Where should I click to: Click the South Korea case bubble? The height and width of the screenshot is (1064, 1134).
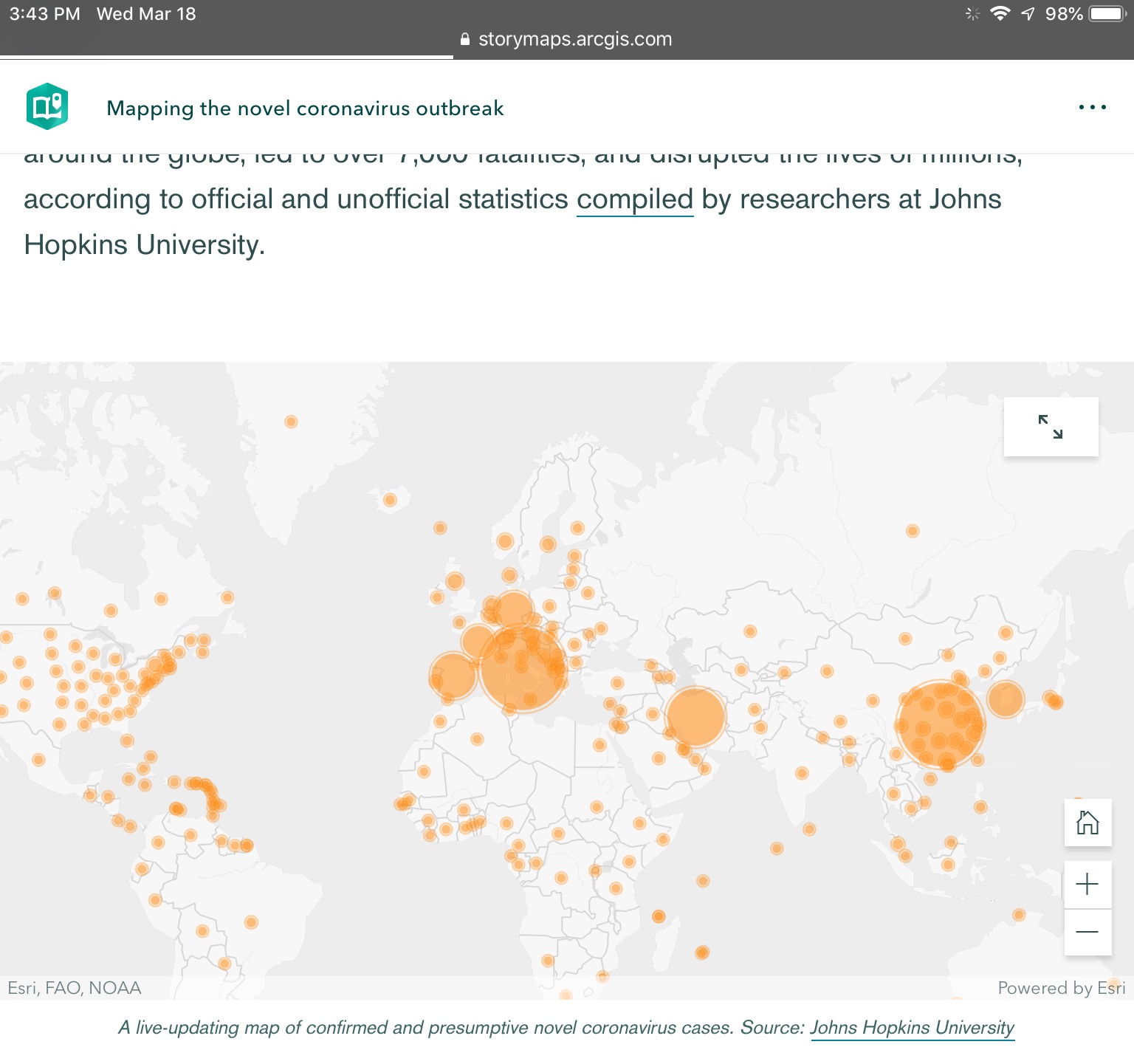tap(1005, 699)
